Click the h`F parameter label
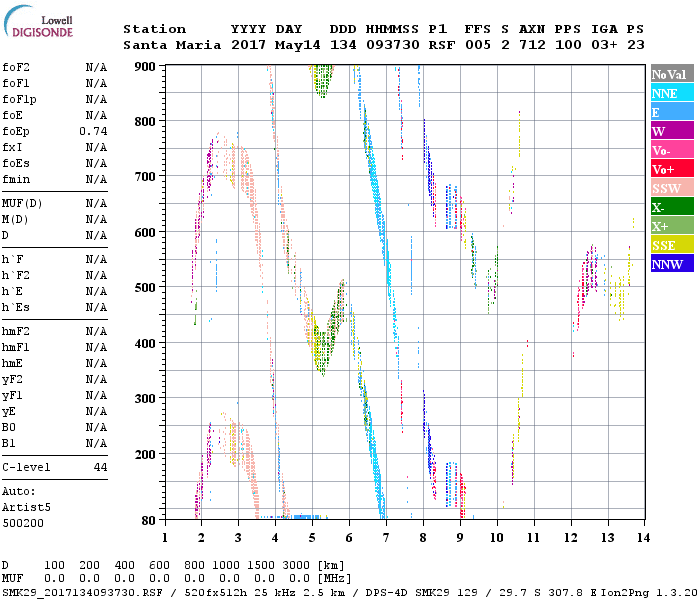This screenshot has width=700, height=600. (x=12, y=260)
